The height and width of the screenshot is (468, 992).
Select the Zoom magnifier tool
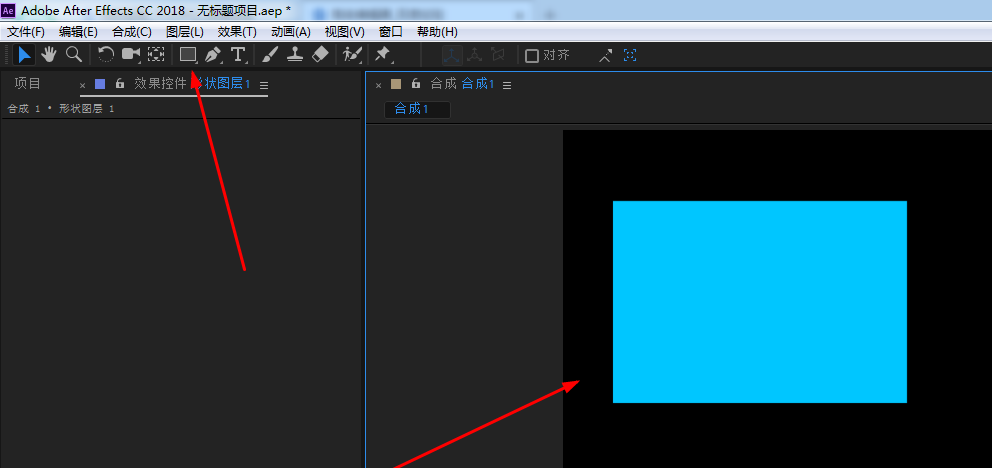73,55
